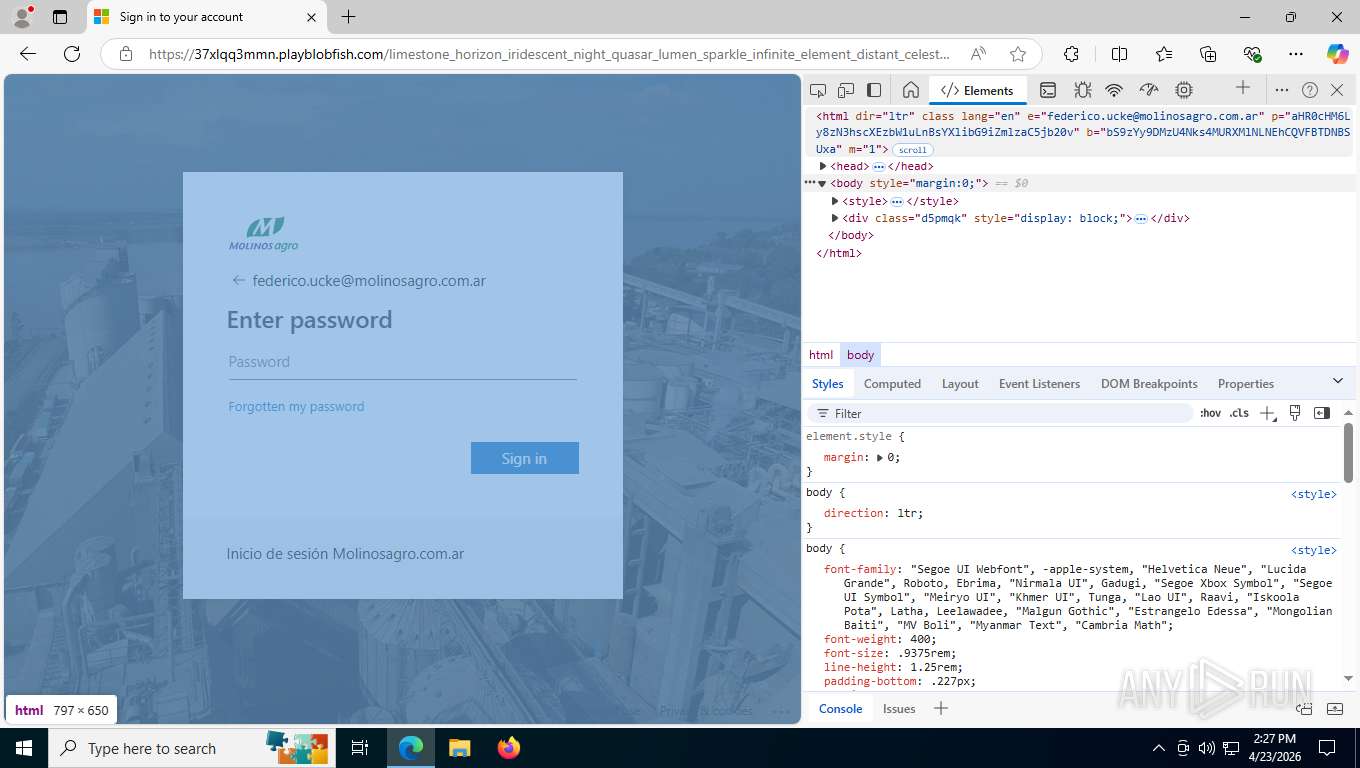Open DevTools help question mark icon
Viewport: 1360px width, 768px height.
click(1310, 90)
